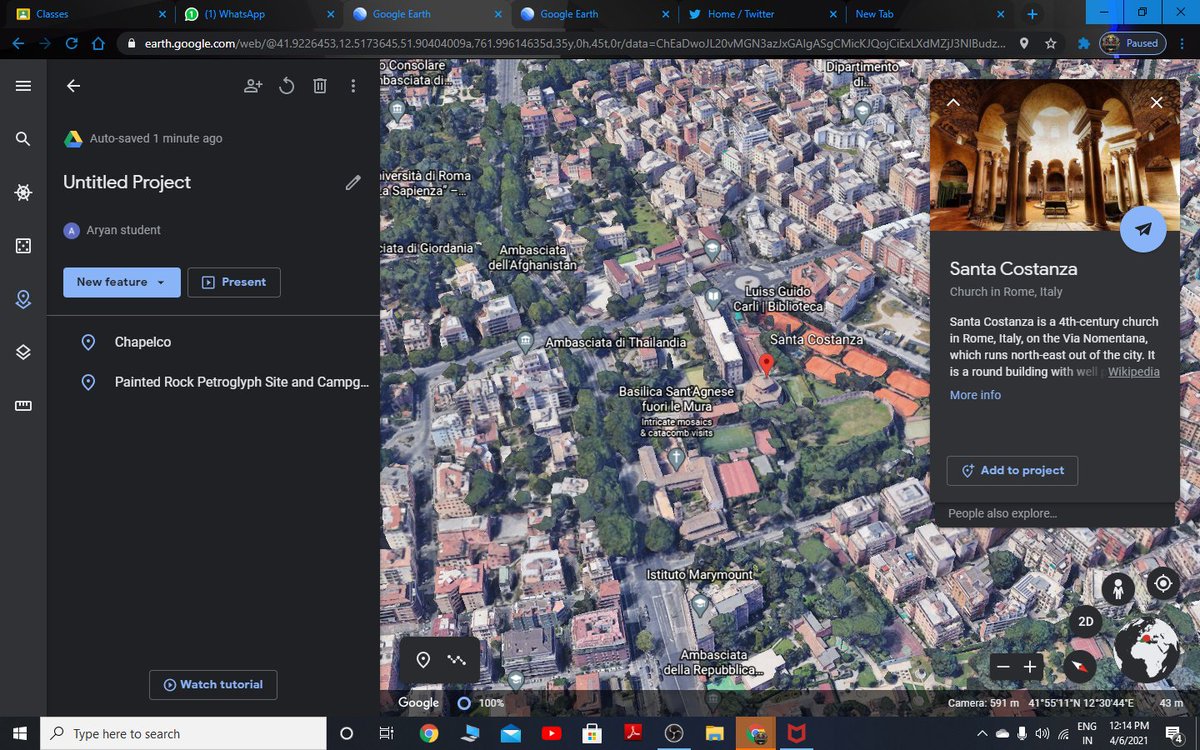Click the Present button
This screenshot has height=750, width=1200.
coord(234,282)
